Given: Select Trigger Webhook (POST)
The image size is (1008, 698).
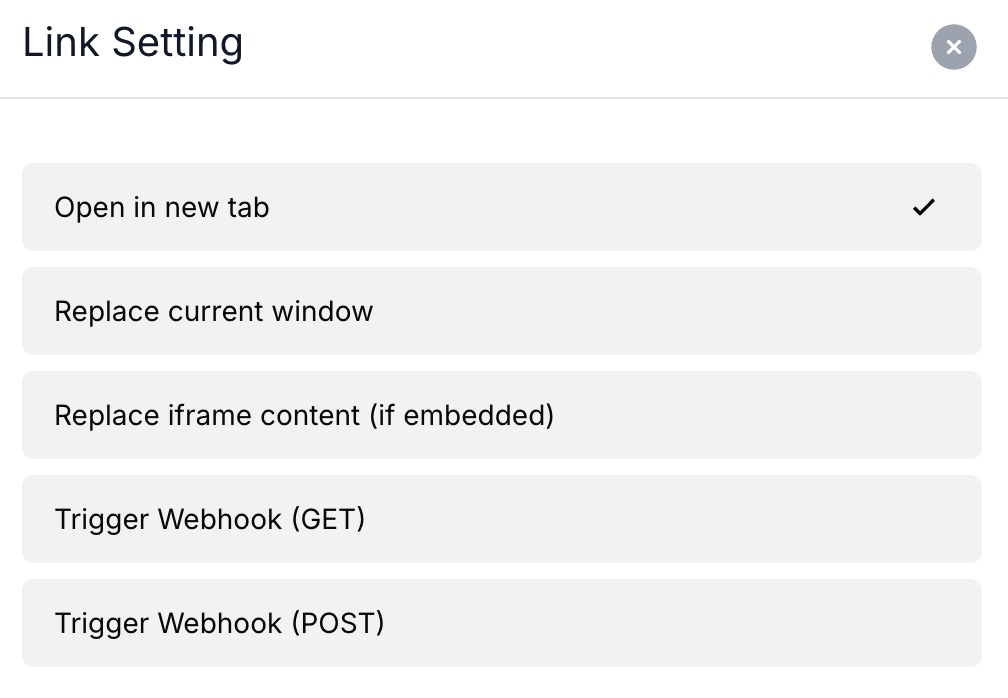Looking at the screenshot, I should point(501,623).
